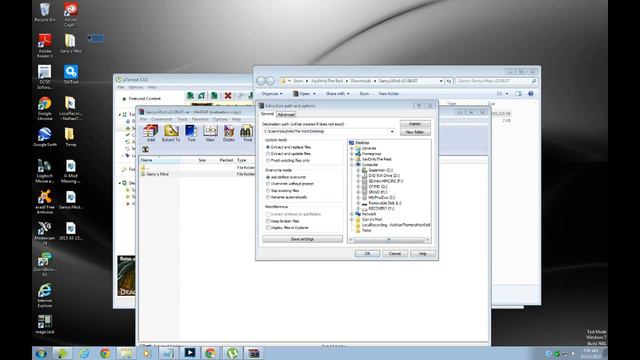
Task: Select Overwrite without prompt option
Action: click(x=290, y=184)
